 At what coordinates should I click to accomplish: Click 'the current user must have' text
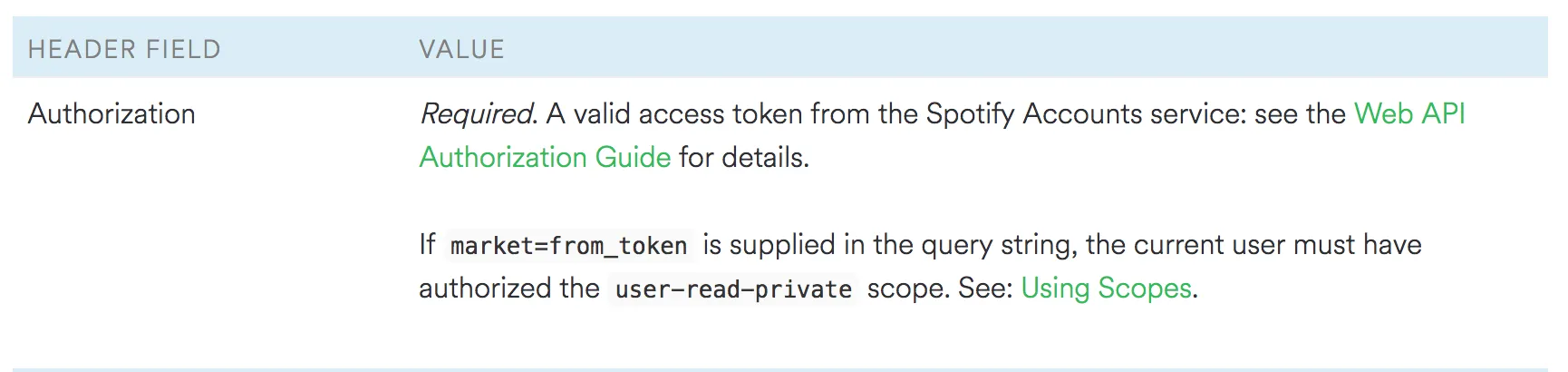[1253, 244]
